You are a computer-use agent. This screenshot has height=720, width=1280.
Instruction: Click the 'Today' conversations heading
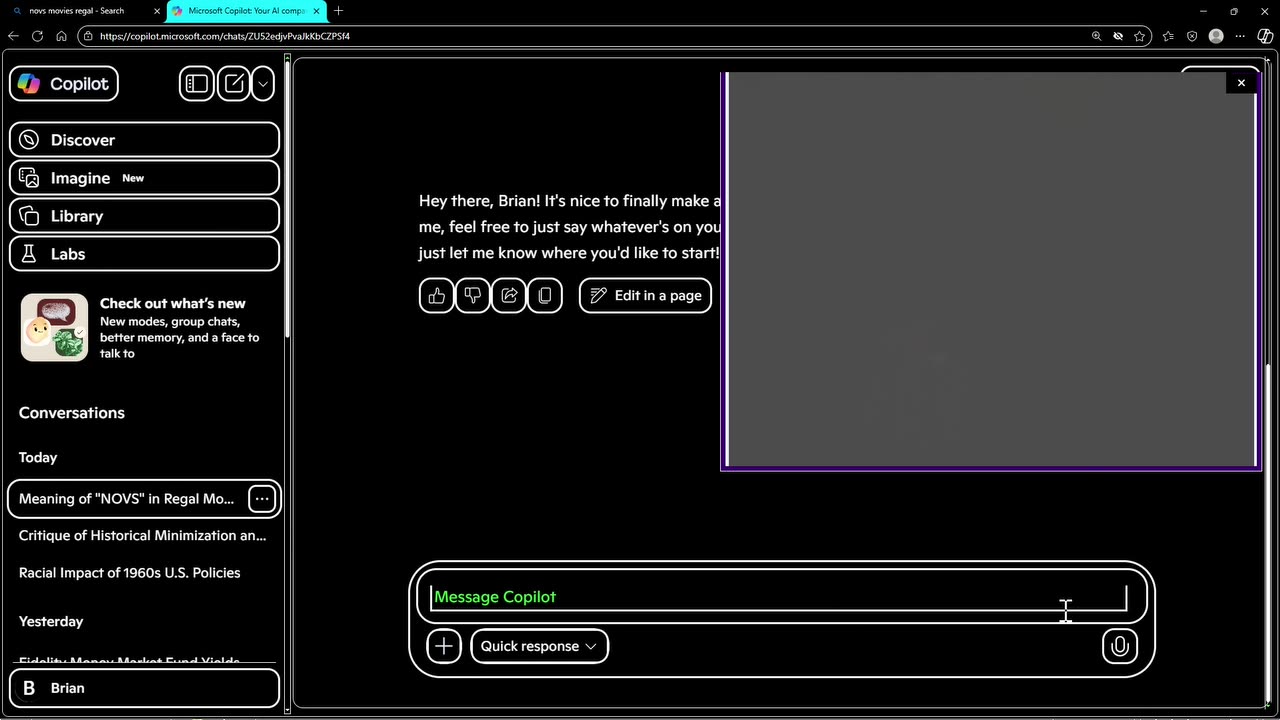point(38,457)
